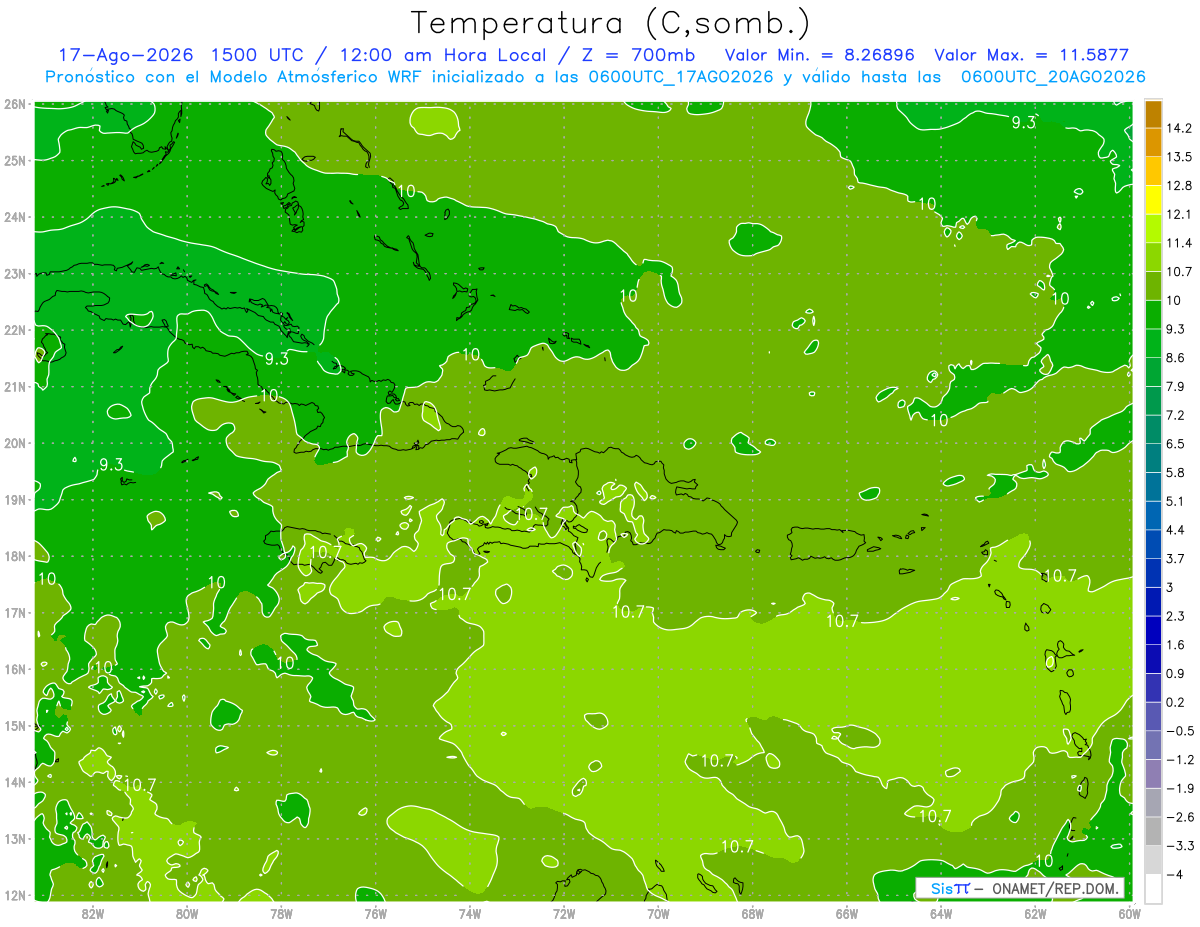This screenshot has width=1200, height=927.
Task: Click the yellow swatch between 12.1 and 12.8
Action: 1153,199
